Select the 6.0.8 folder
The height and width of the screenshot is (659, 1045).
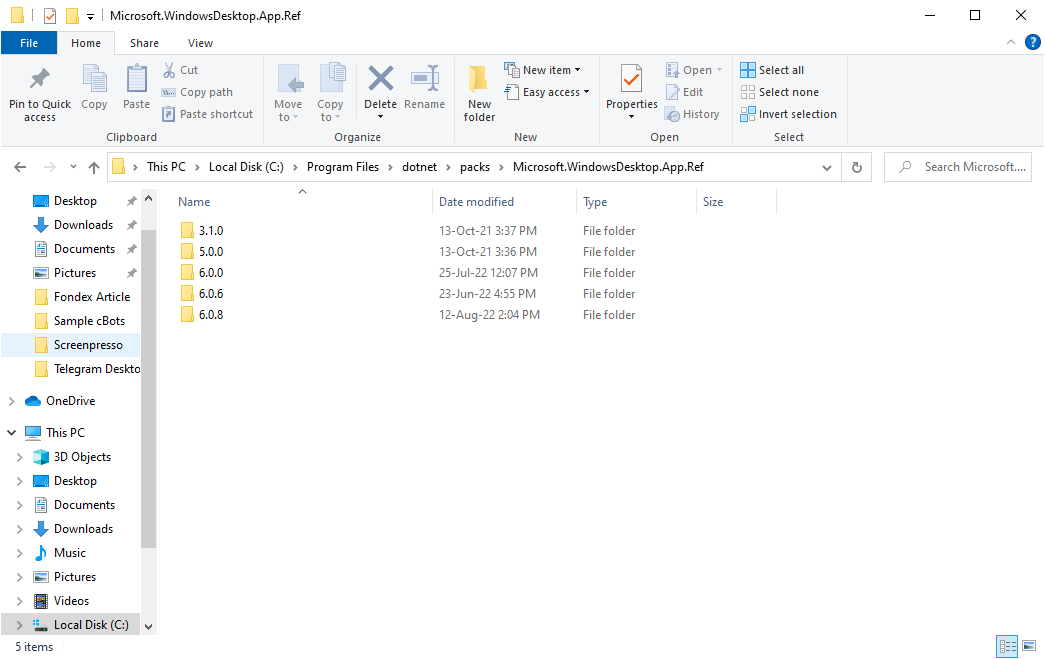click(x=202, y=315)
